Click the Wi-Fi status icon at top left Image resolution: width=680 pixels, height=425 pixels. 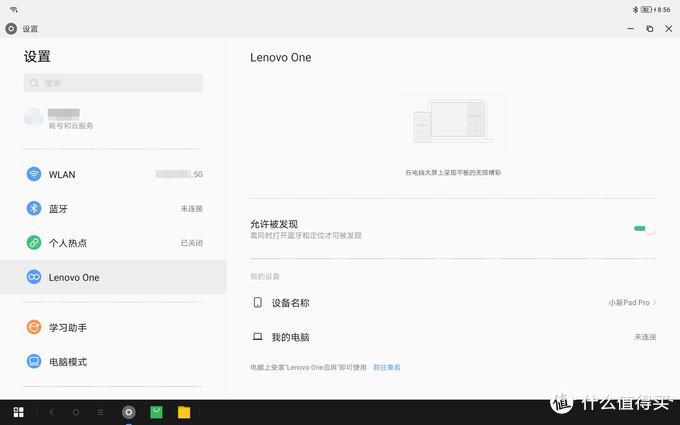pyautogui.click(x=14, y=10)
